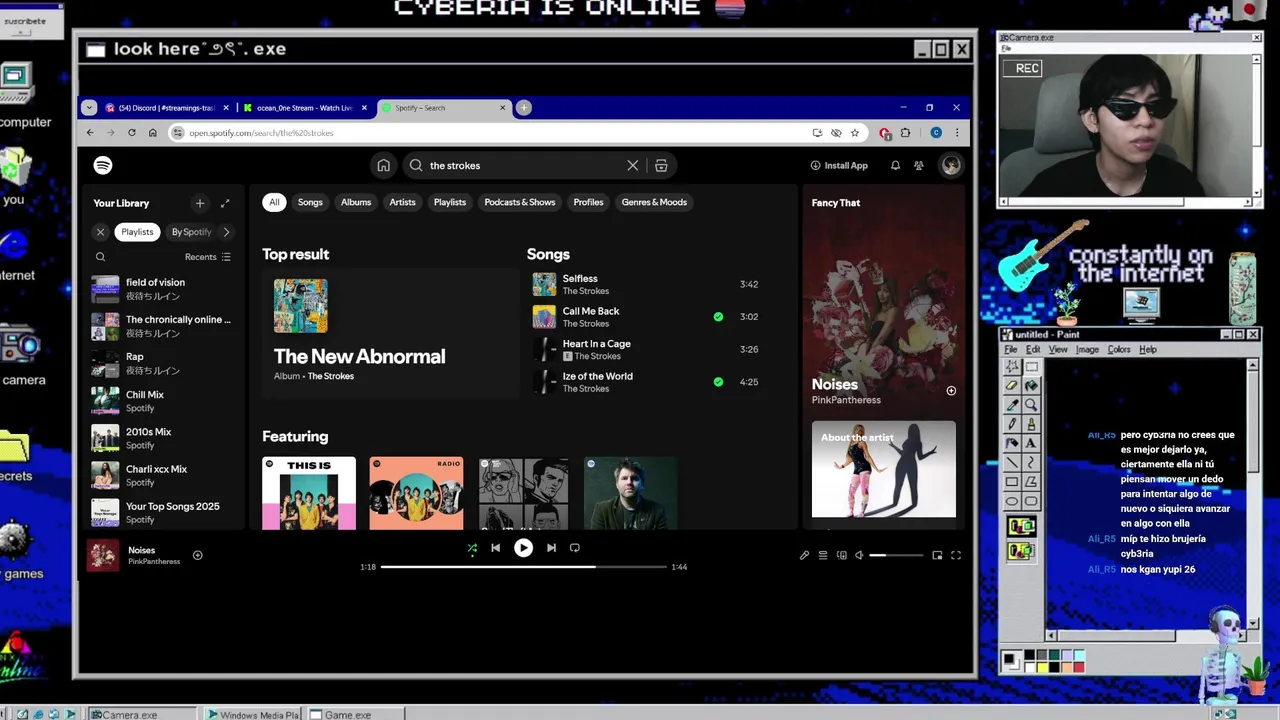Filter search results by Songs
This screenshot has width=1280, height=720.
[310, 202]
